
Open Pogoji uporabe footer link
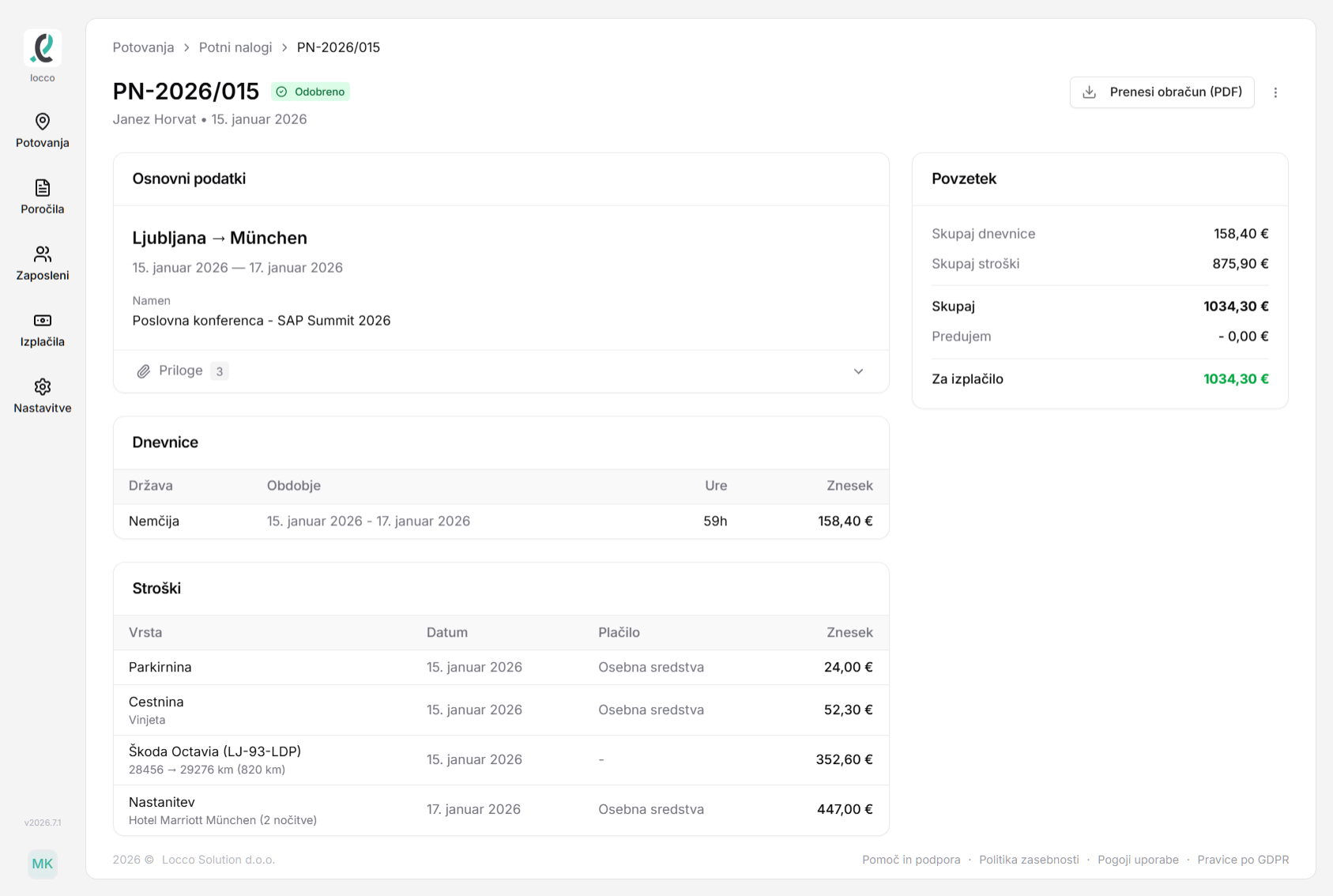tap(1138, 860)
